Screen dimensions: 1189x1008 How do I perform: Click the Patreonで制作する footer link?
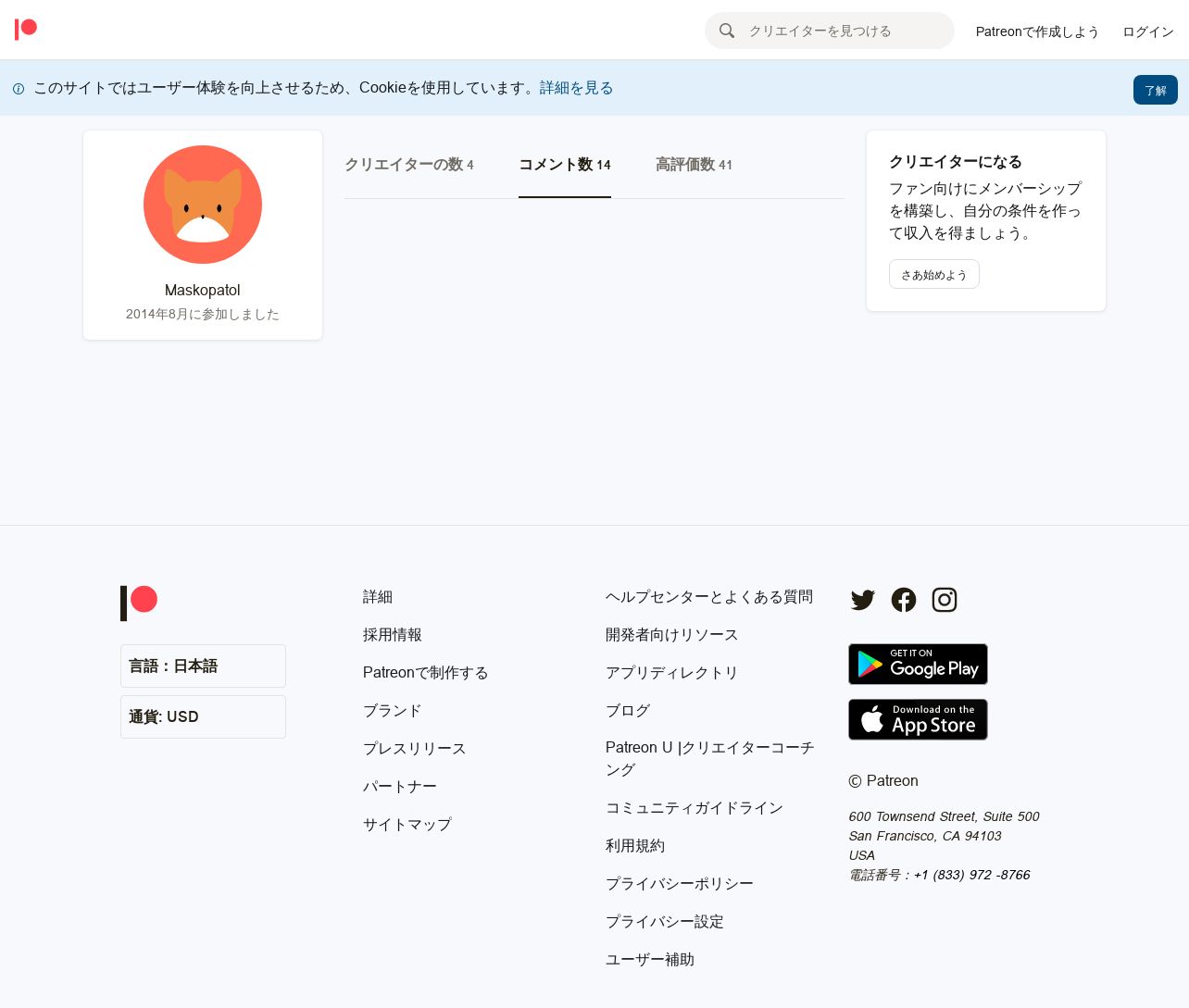coord(425,673)
